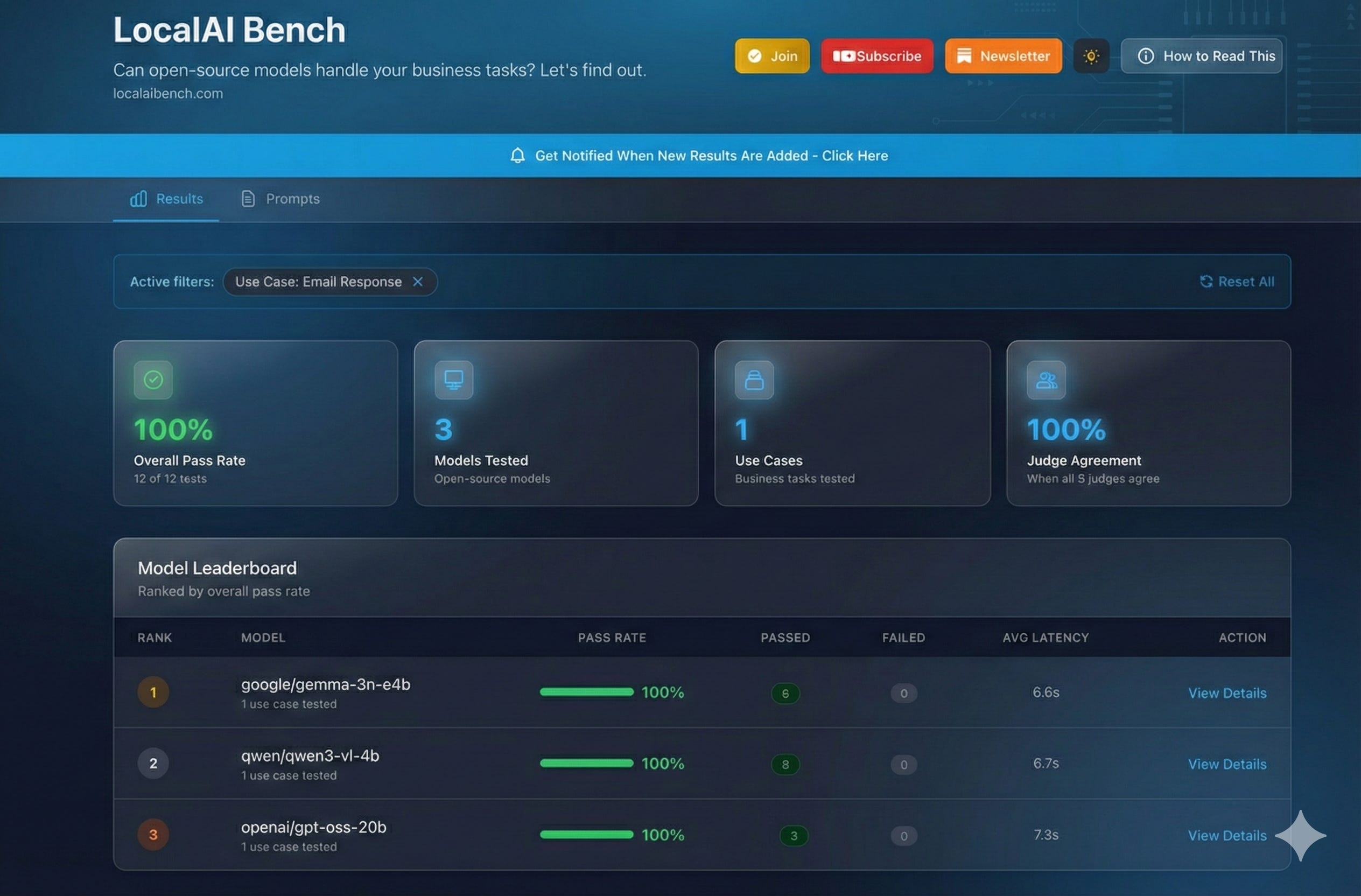This screenshot has height=896, width=1361.
Task: Click the 6.7s latency value
Action: pyautogui.click(x=1046, y=764)
